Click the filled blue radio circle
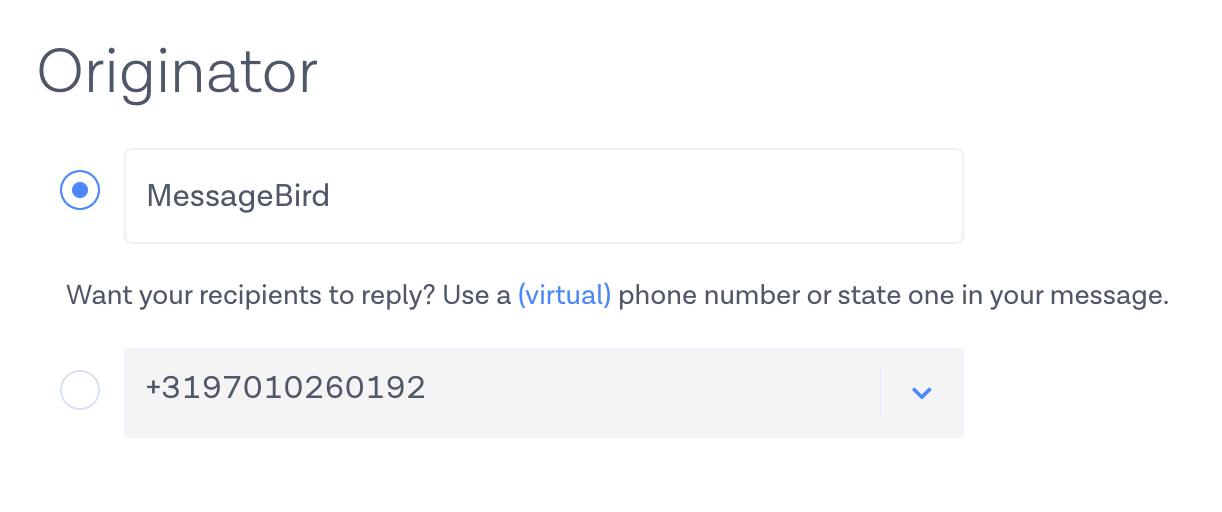 [80, 190]
